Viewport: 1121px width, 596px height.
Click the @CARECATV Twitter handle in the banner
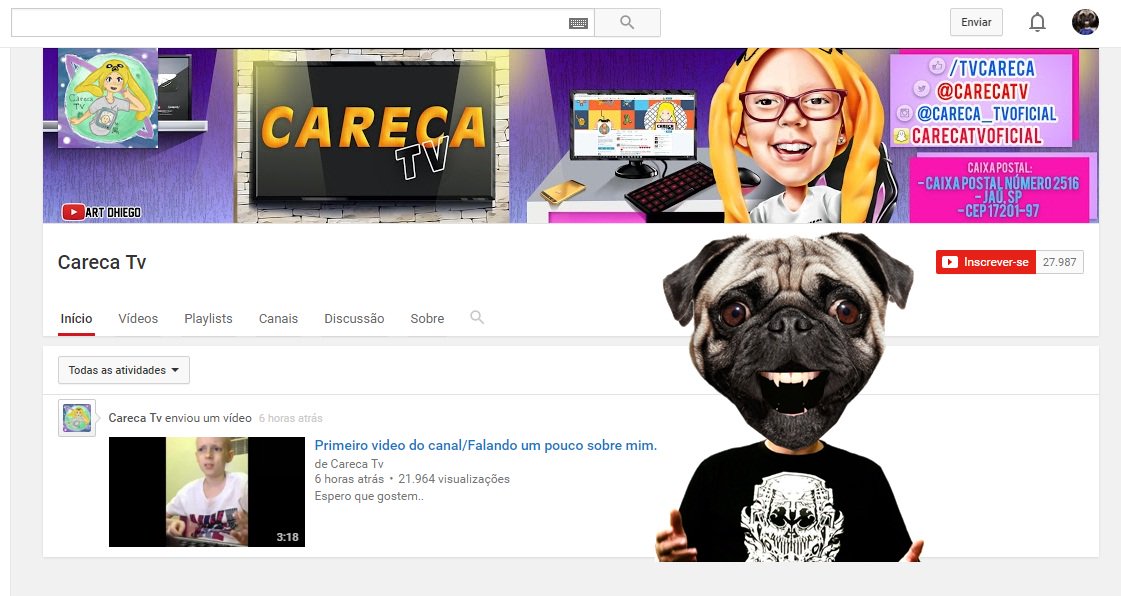[982, 91]
